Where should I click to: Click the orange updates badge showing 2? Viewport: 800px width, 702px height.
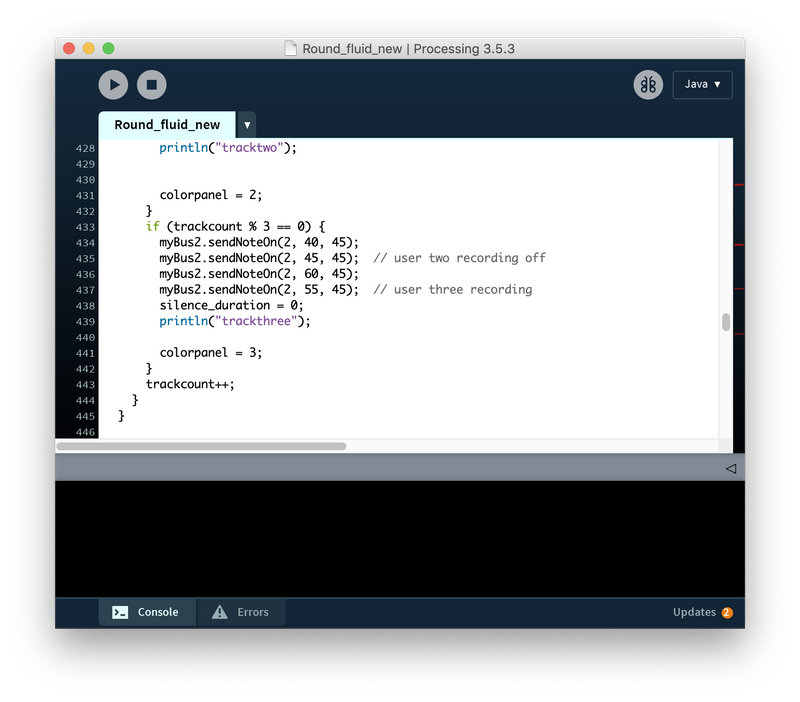(727, 612)
